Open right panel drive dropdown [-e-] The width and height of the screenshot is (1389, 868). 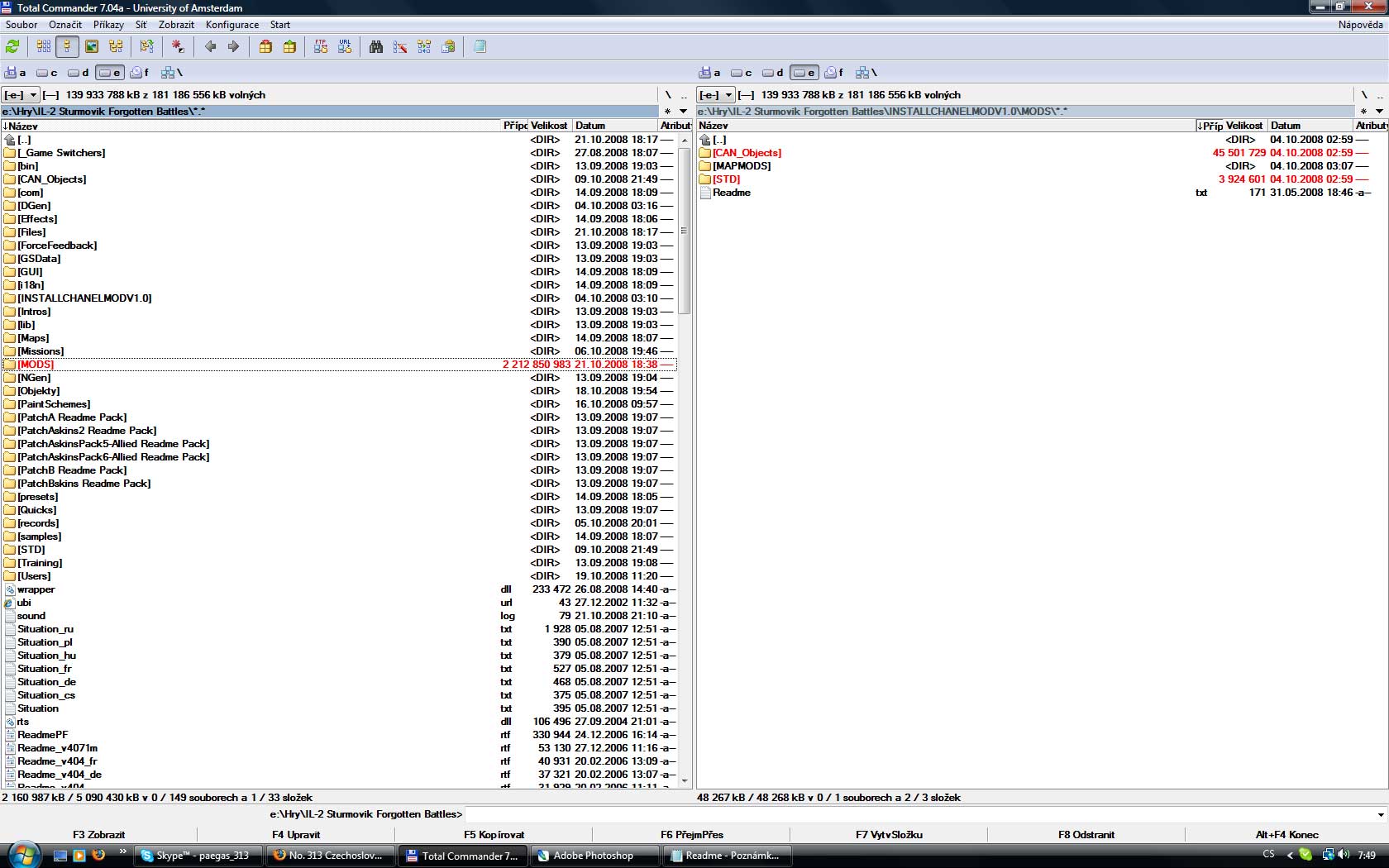(x=716, y=95)
